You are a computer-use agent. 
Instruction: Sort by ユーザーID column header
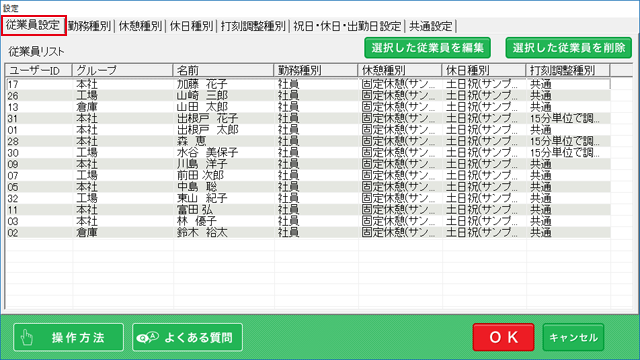tap(39, 70)
